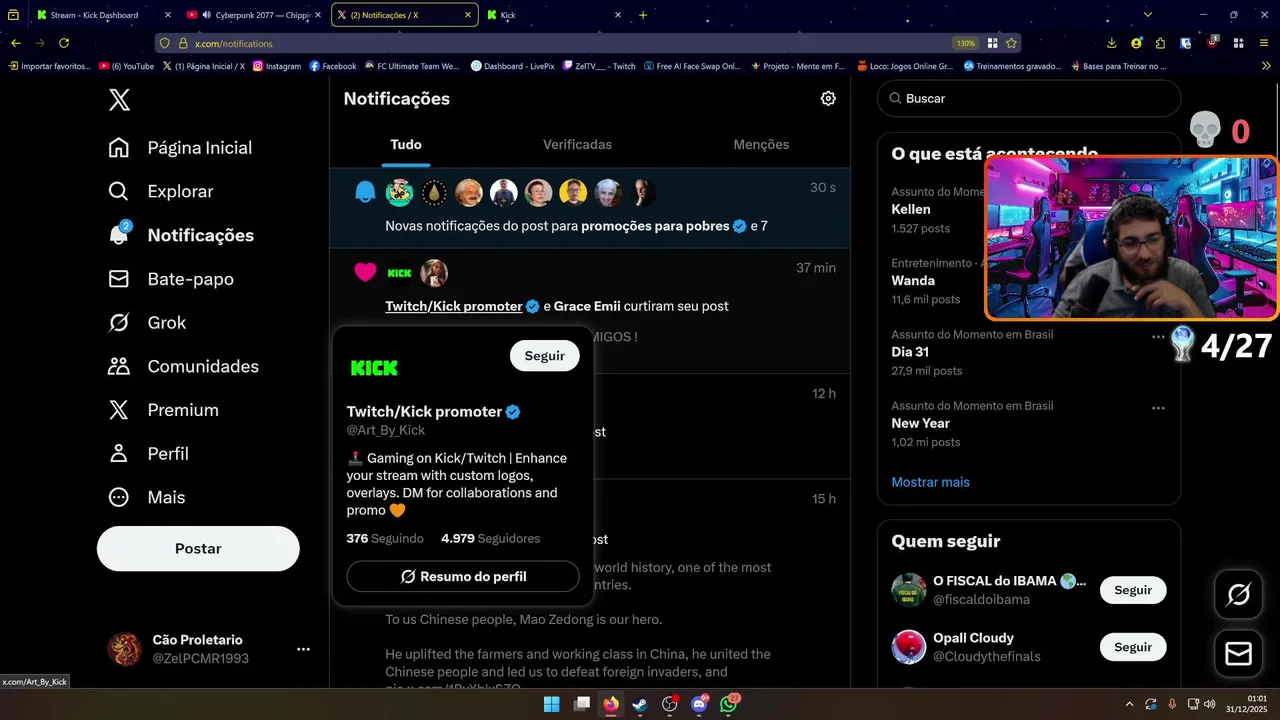Switch to the Verificadas tab
Screen dimensions: 1280x720
pyautogui.click(x=577, y=145)
